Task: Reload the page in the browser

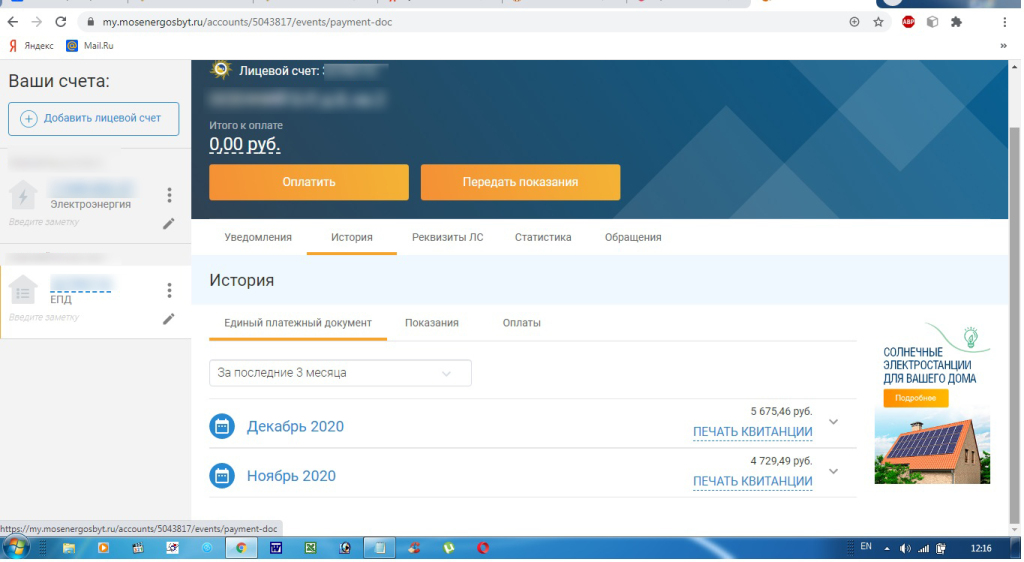Action: point(61,22)
